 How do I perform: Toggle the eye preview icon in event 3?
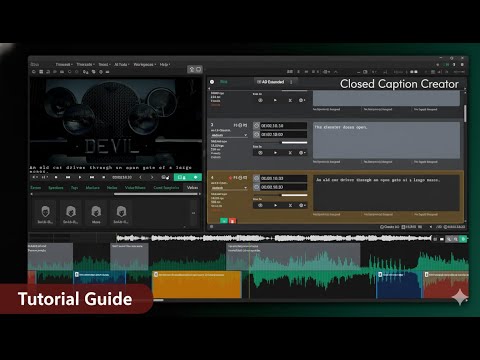(x=260, y=153)
